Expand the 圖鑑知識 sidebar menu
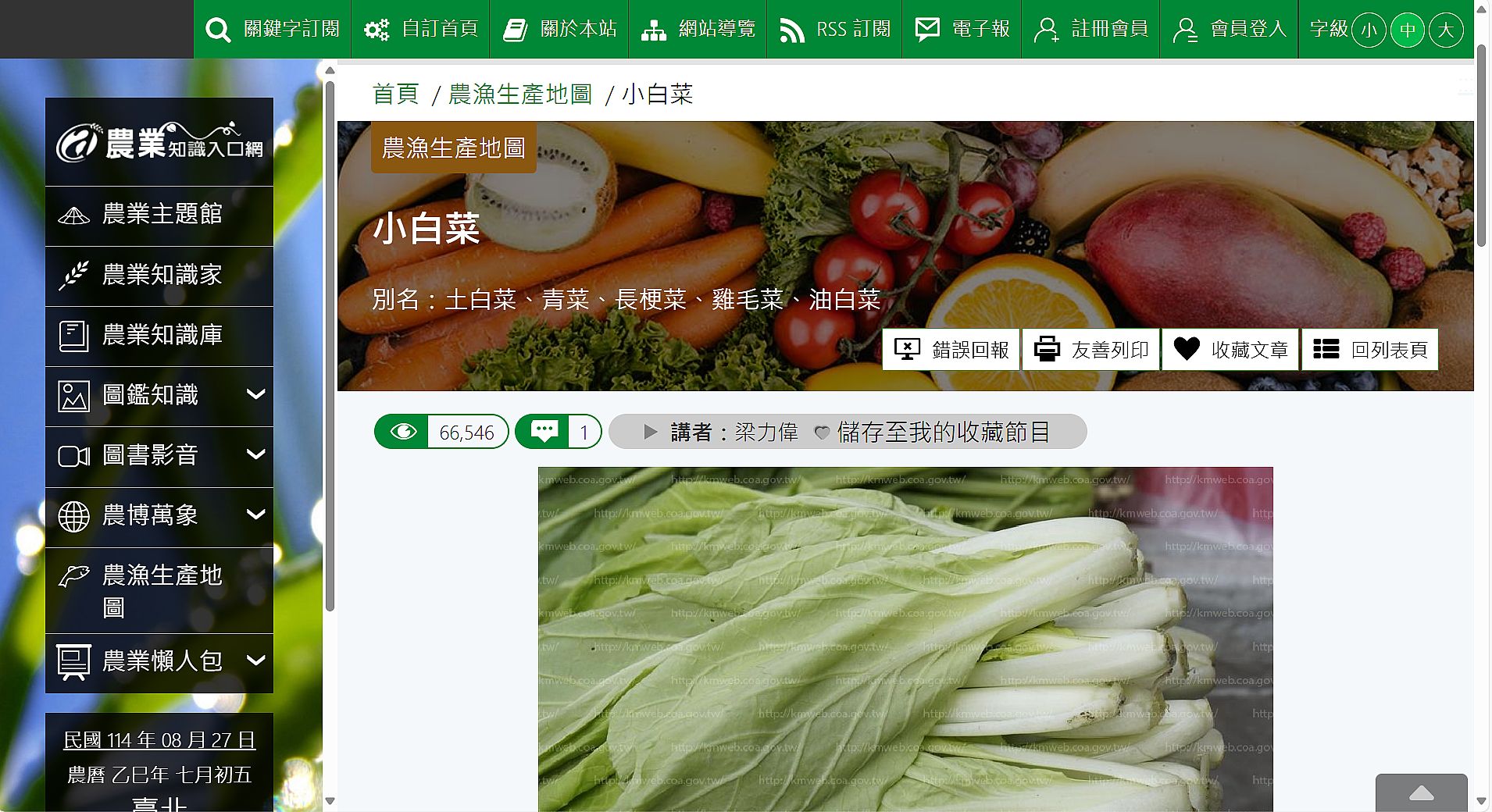This screenshot has width=1492, height=812. pos(255,395)
